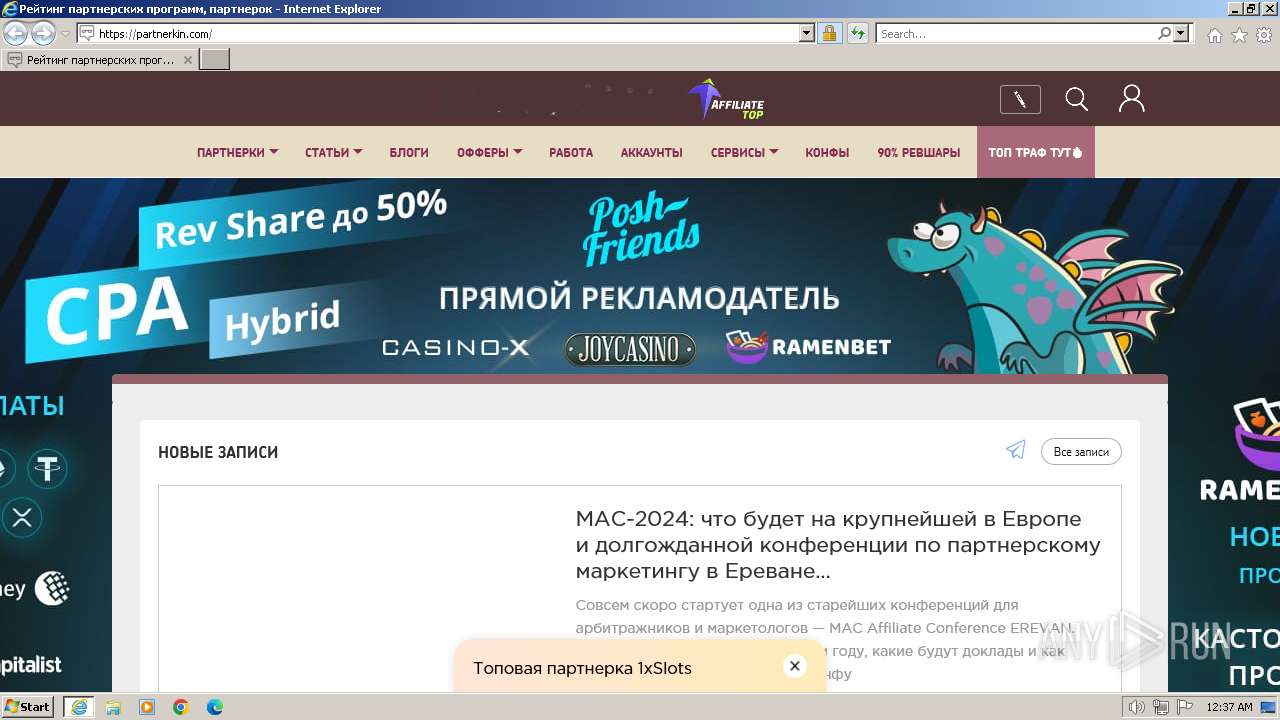The width and height of the screenshot is (1280, 720).
Task: Open the 90% Ревшары menu item
Action: 918,152
